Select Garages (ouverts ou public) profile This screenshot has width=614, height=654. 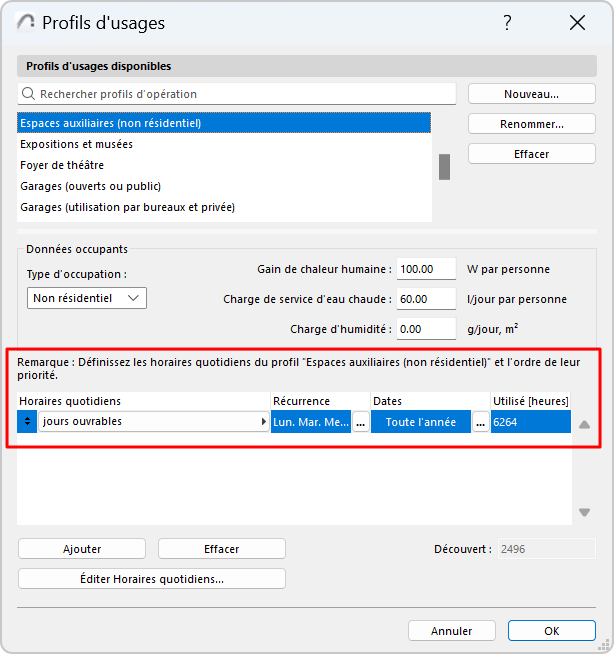coord(91,186)
